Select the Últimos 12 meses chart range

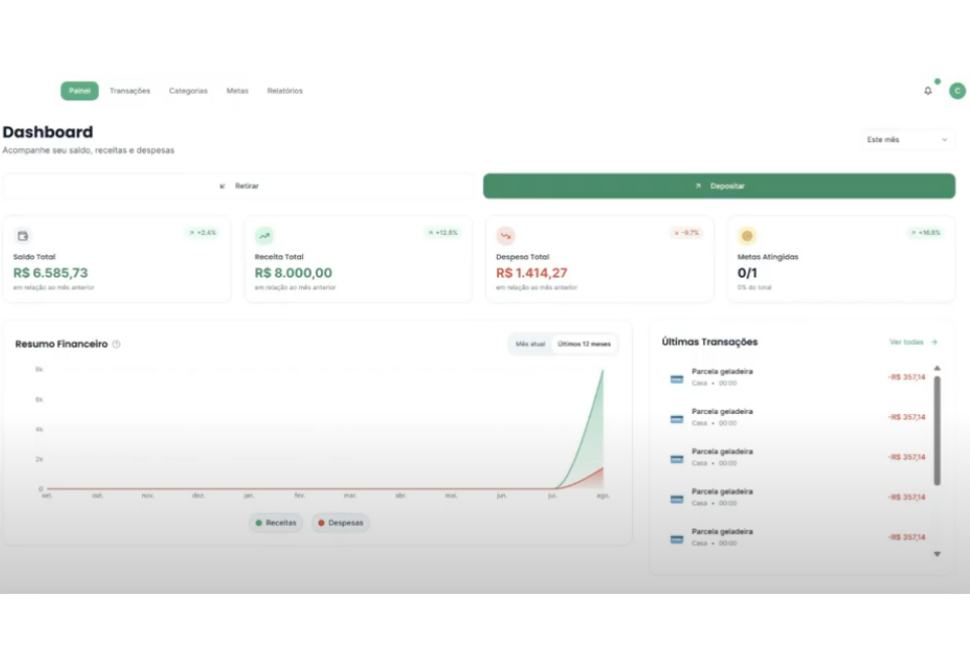point(584,344)
